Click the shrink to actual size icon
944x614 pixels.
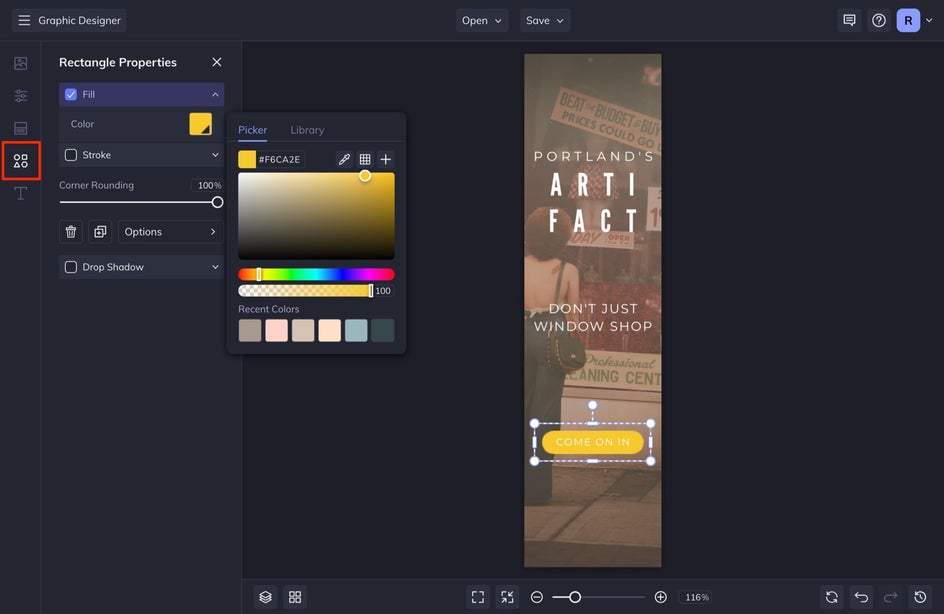(508, 597)
